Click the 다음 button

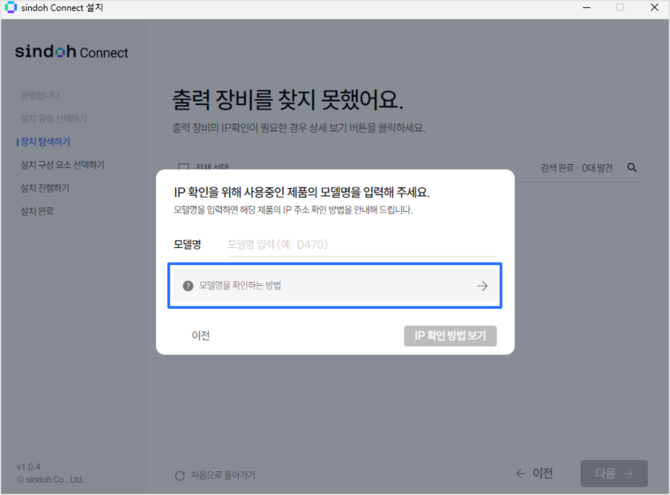tap(614, 473)
